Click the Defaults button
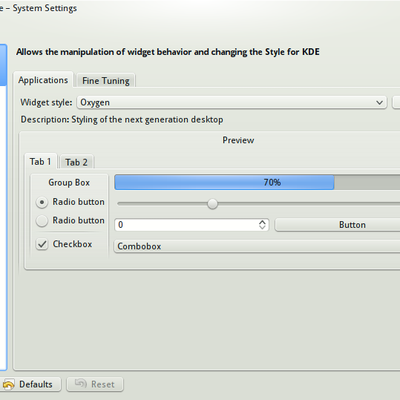The height and width of the screenshot is (400, 400). tap(31, 384)
